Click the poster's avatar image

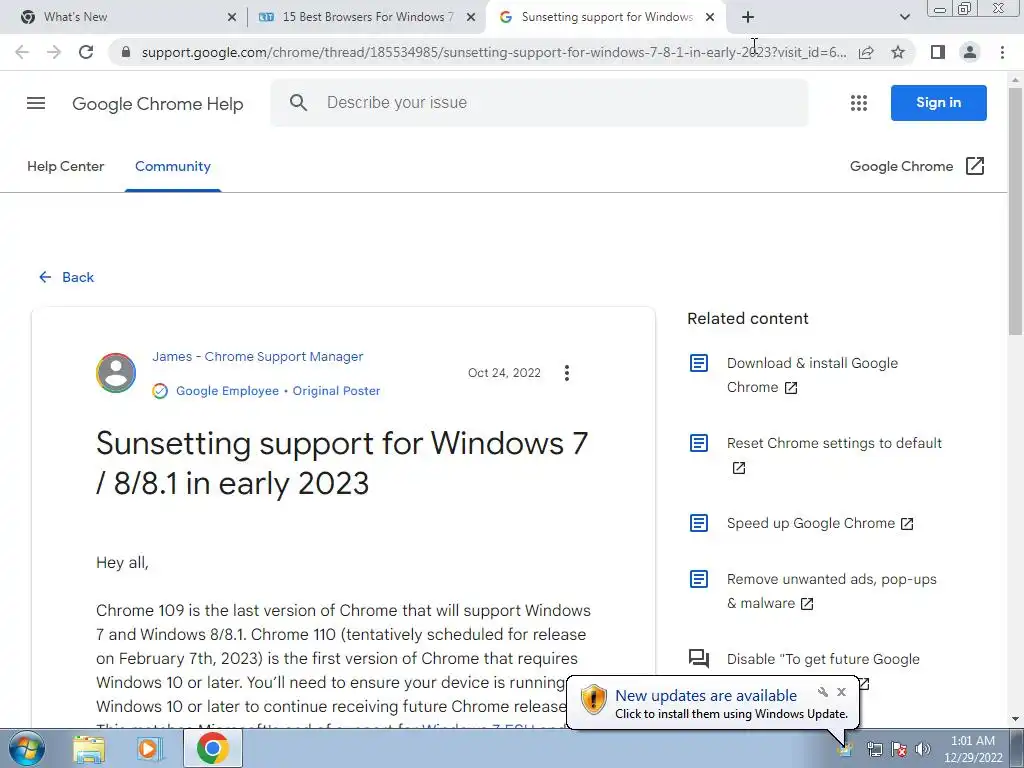click(x=116, y=373)
